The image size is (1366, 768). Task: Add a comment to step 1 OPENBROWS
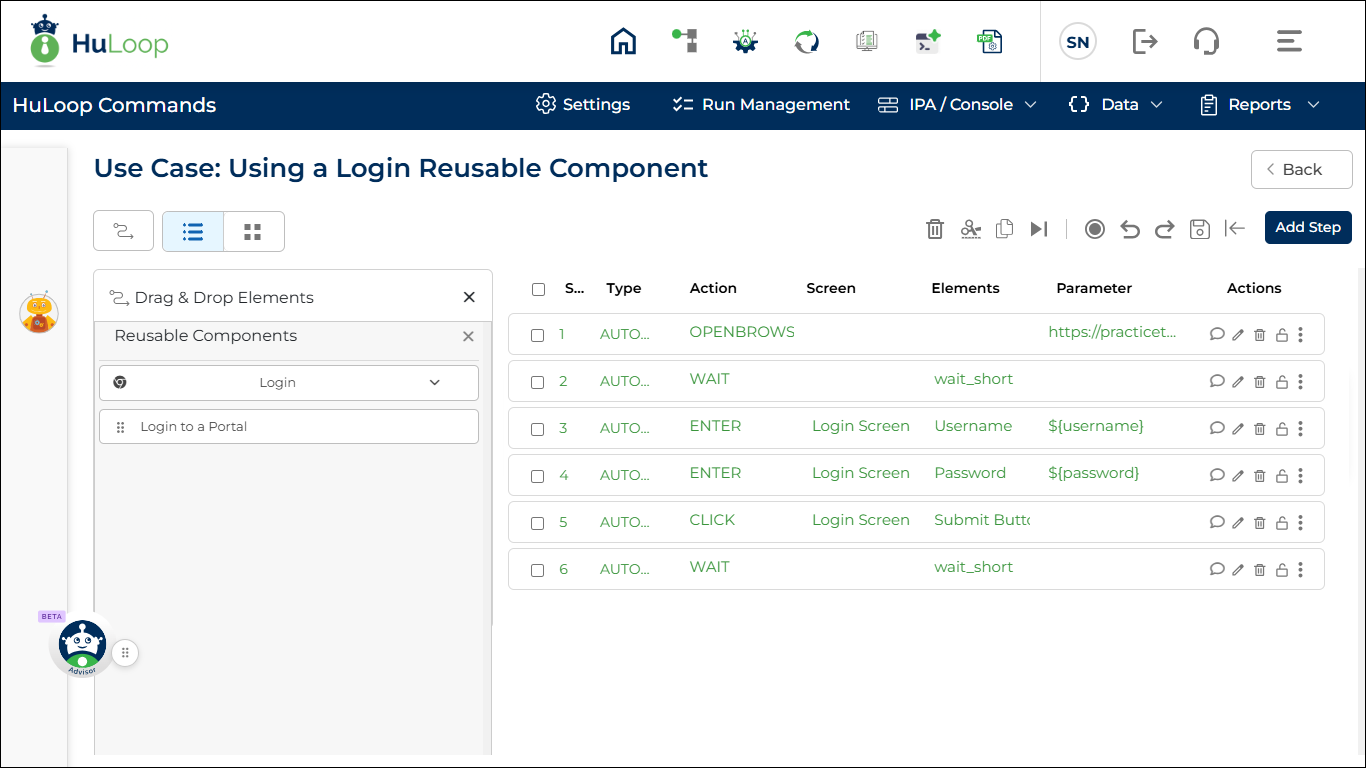click(x=1217, y=335)
